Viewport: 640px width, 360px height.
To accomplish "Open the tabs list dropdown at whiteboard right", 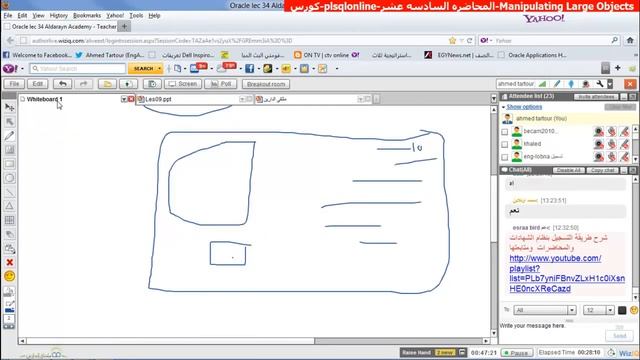I will click(x=494, y=99).
